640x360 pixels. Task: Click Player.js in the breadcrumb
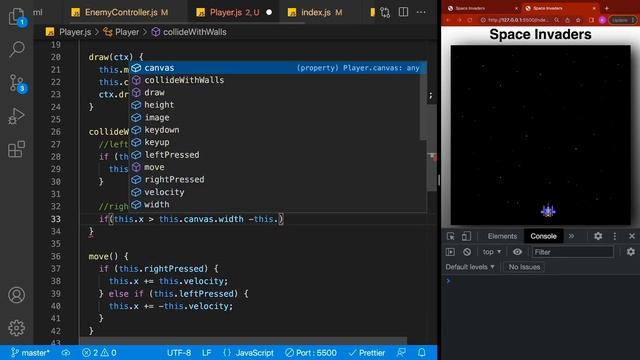tap(75, 32)
